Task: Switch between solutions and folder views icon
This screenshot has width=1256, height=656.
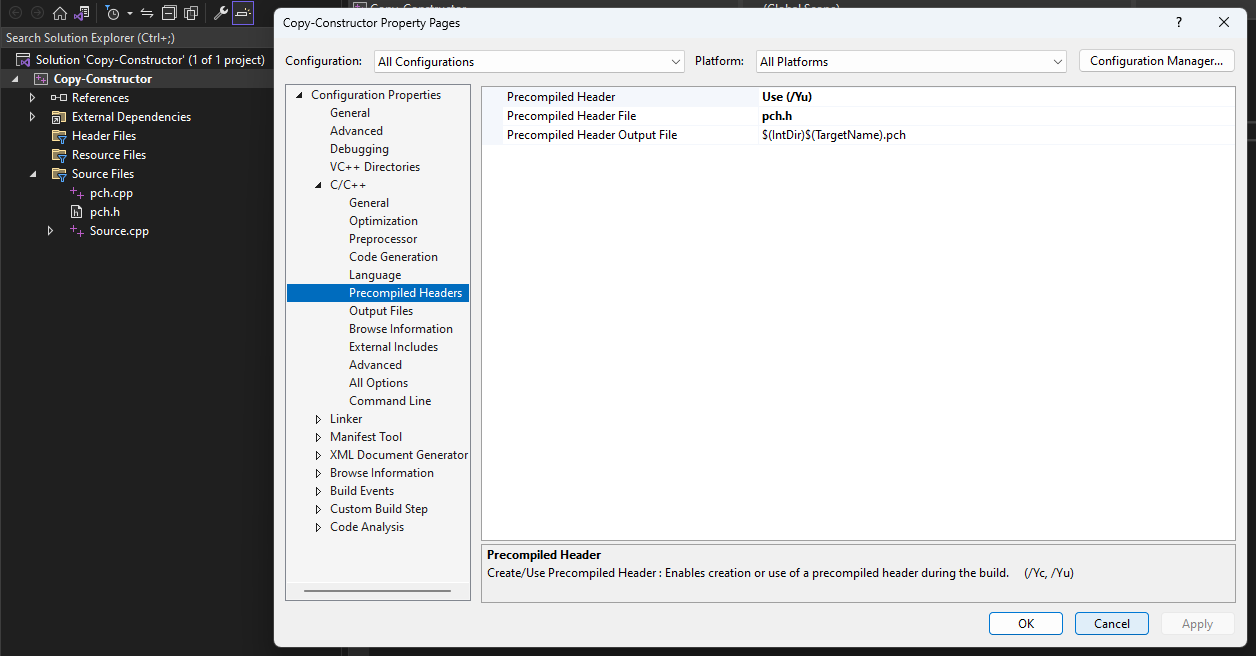Action: point(82,13)
